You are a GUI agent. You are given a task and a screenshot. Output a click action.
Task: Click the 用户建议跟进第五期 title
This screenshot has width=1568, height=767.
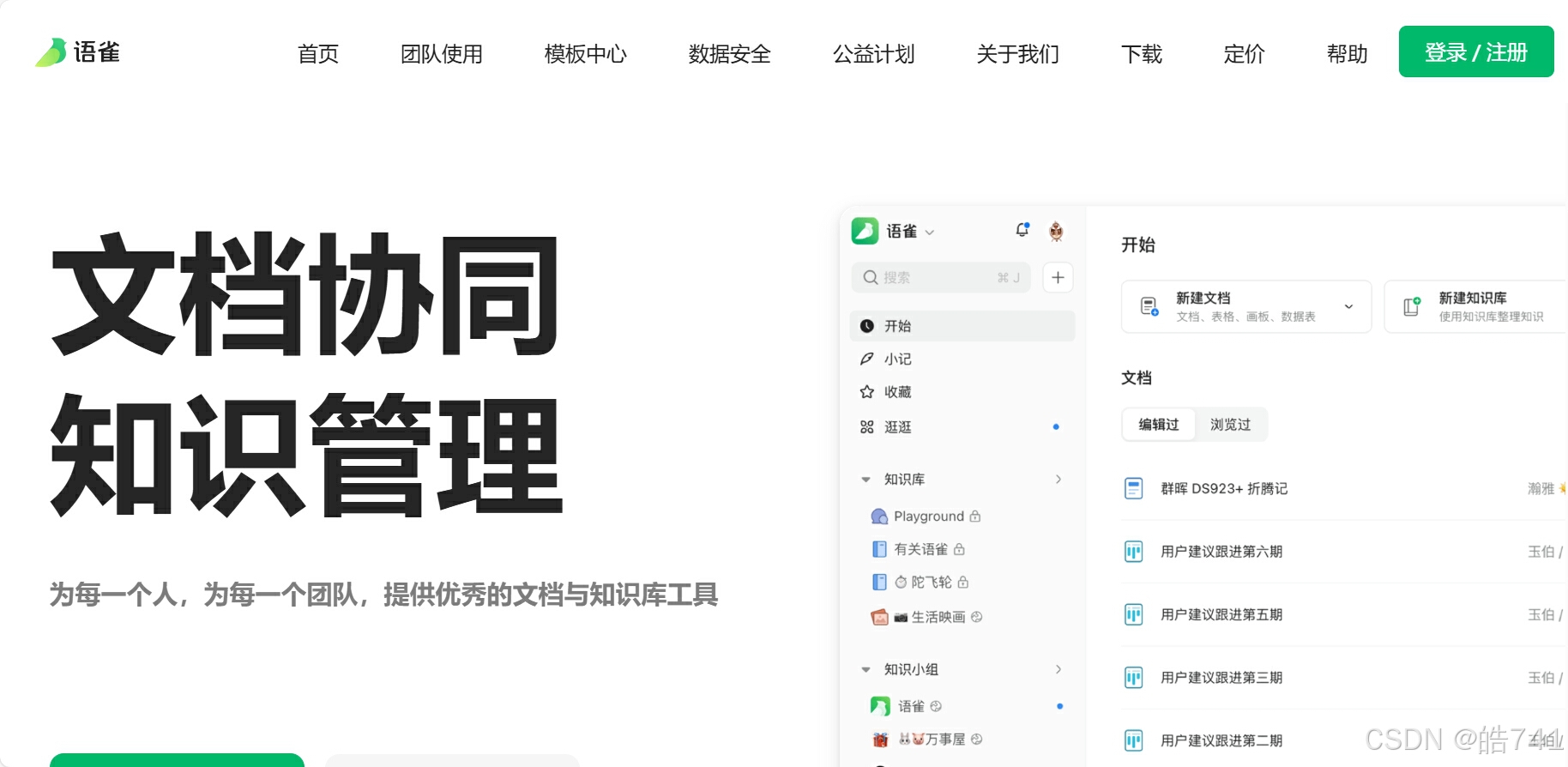(1221, 614)
